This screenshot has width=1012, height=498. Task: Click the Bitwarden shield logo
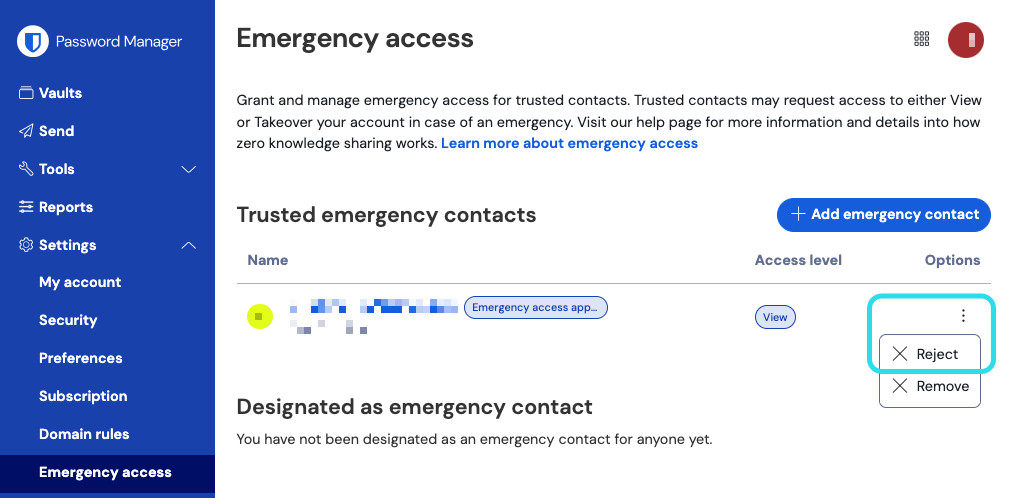35,42
